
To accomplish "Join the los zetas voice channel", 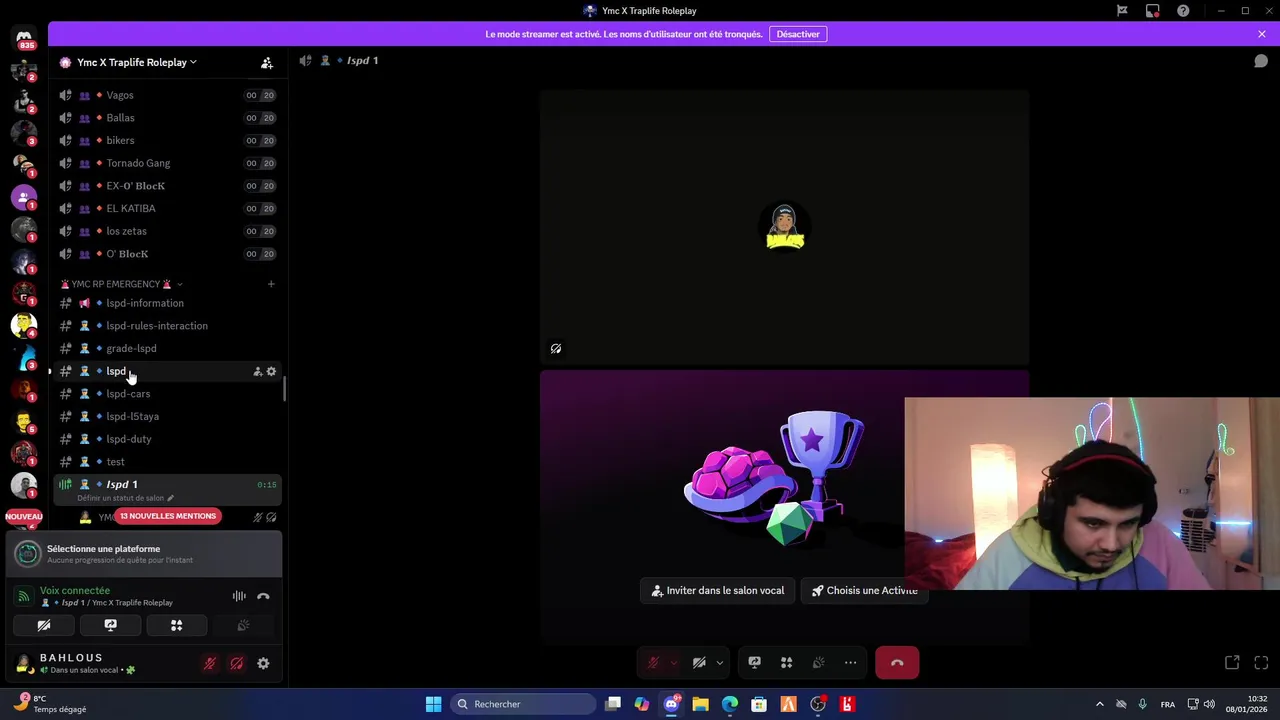I will pos(166,231).
